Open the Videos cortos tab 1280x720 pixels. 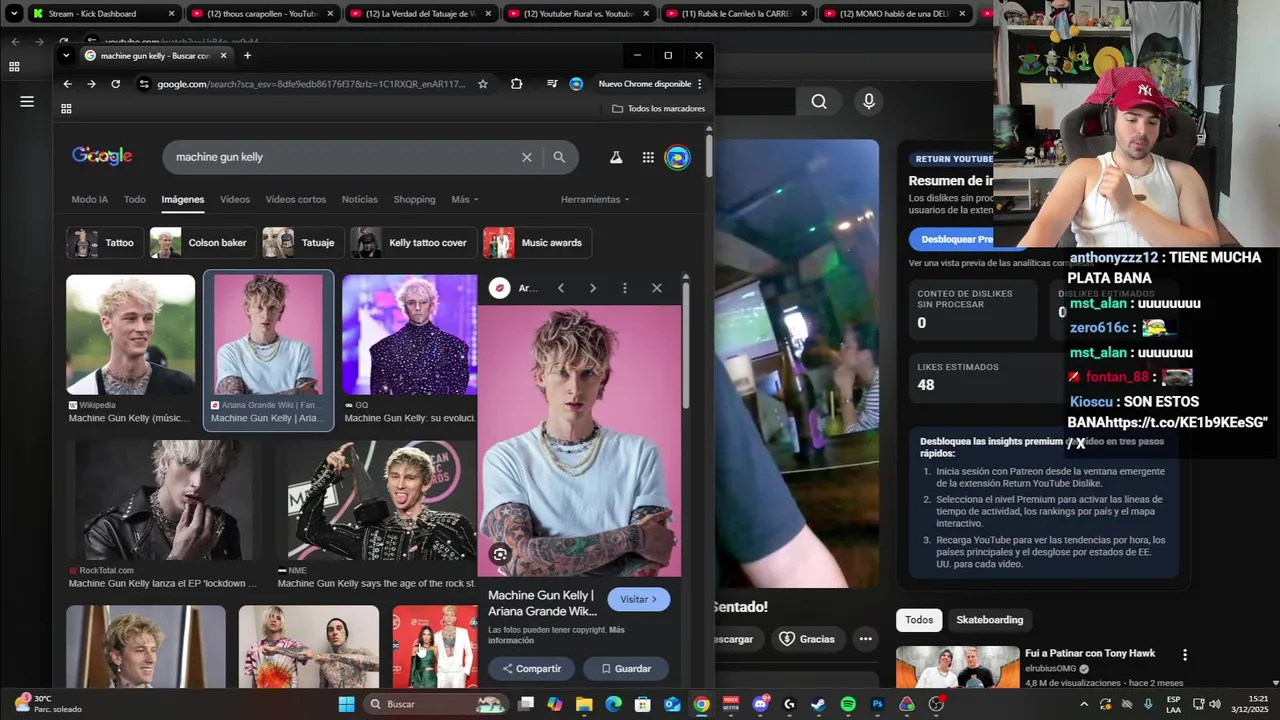pos(296,199)
